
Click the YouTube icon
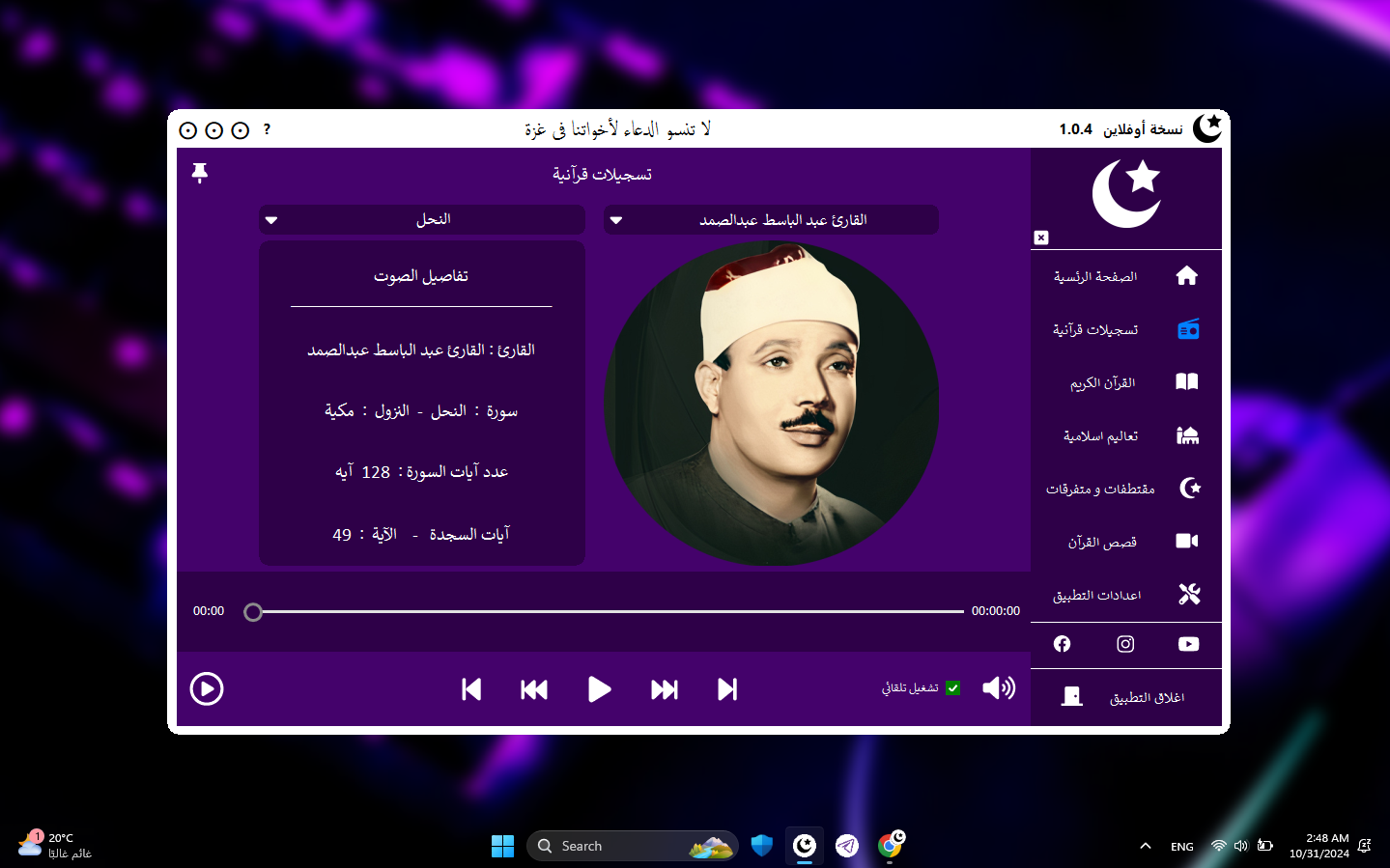(x=1187, y=644)
